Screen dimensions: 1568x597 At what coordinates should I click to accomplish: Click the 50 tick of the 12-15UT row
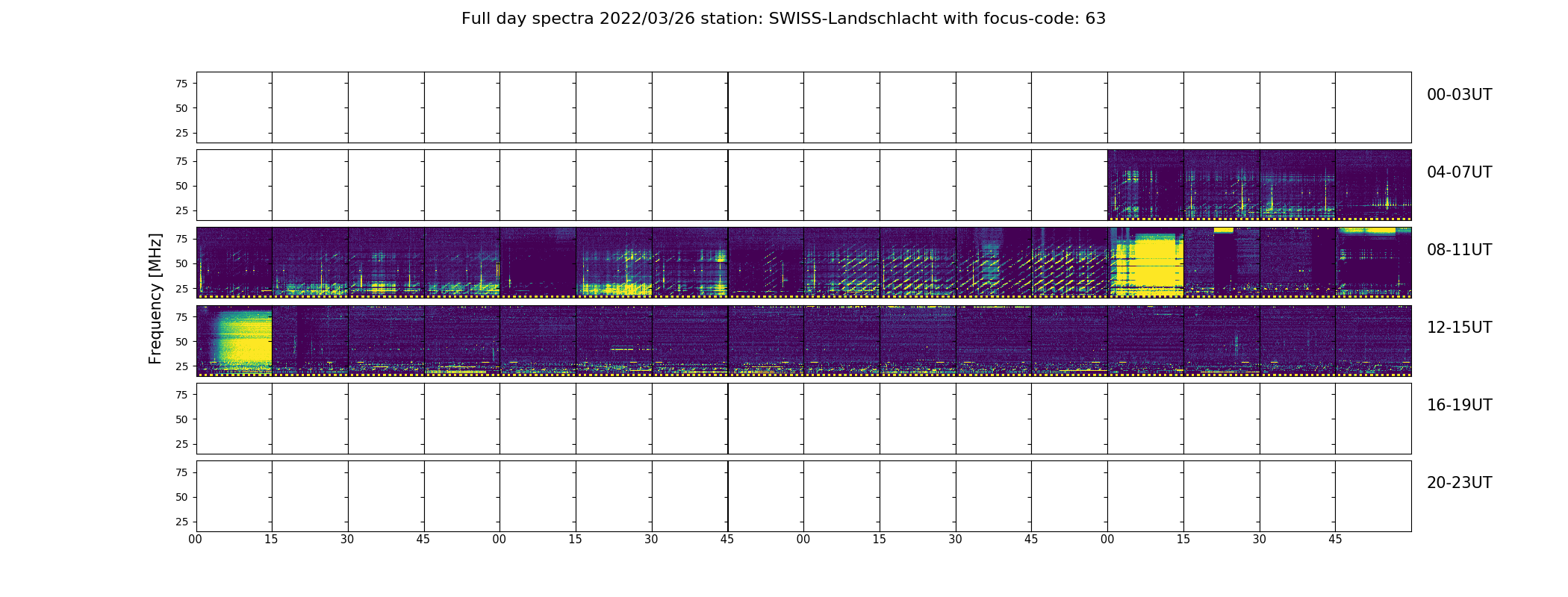[x=181, y=342]
